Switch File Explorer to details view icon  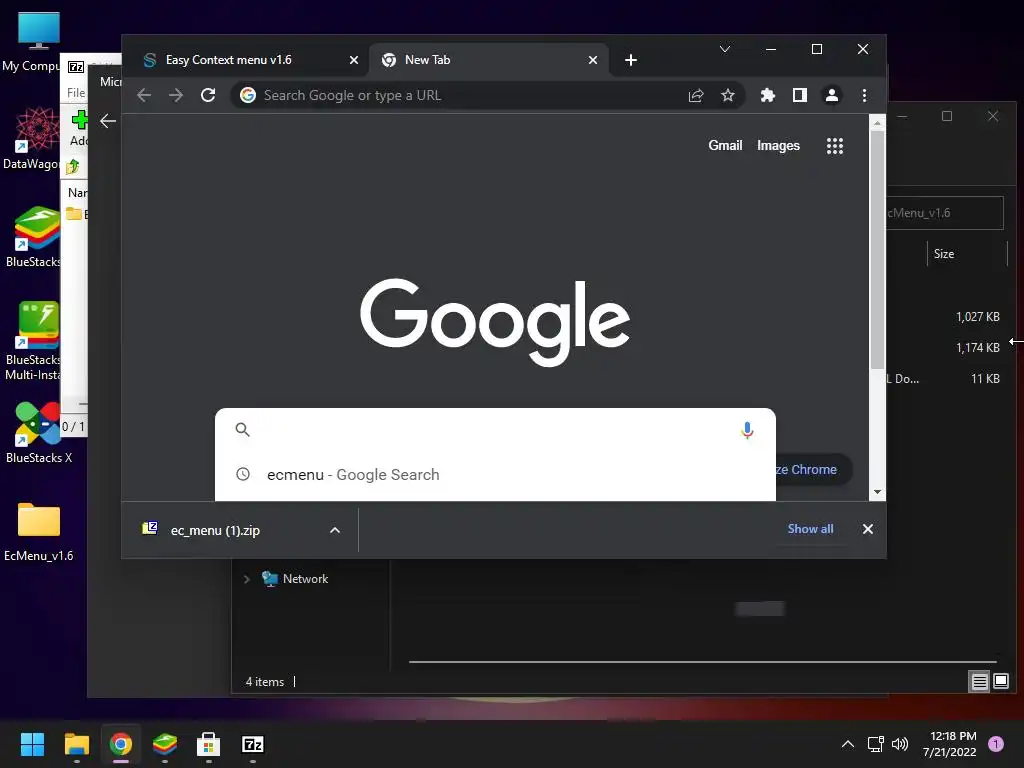click(x=979, y=682)
